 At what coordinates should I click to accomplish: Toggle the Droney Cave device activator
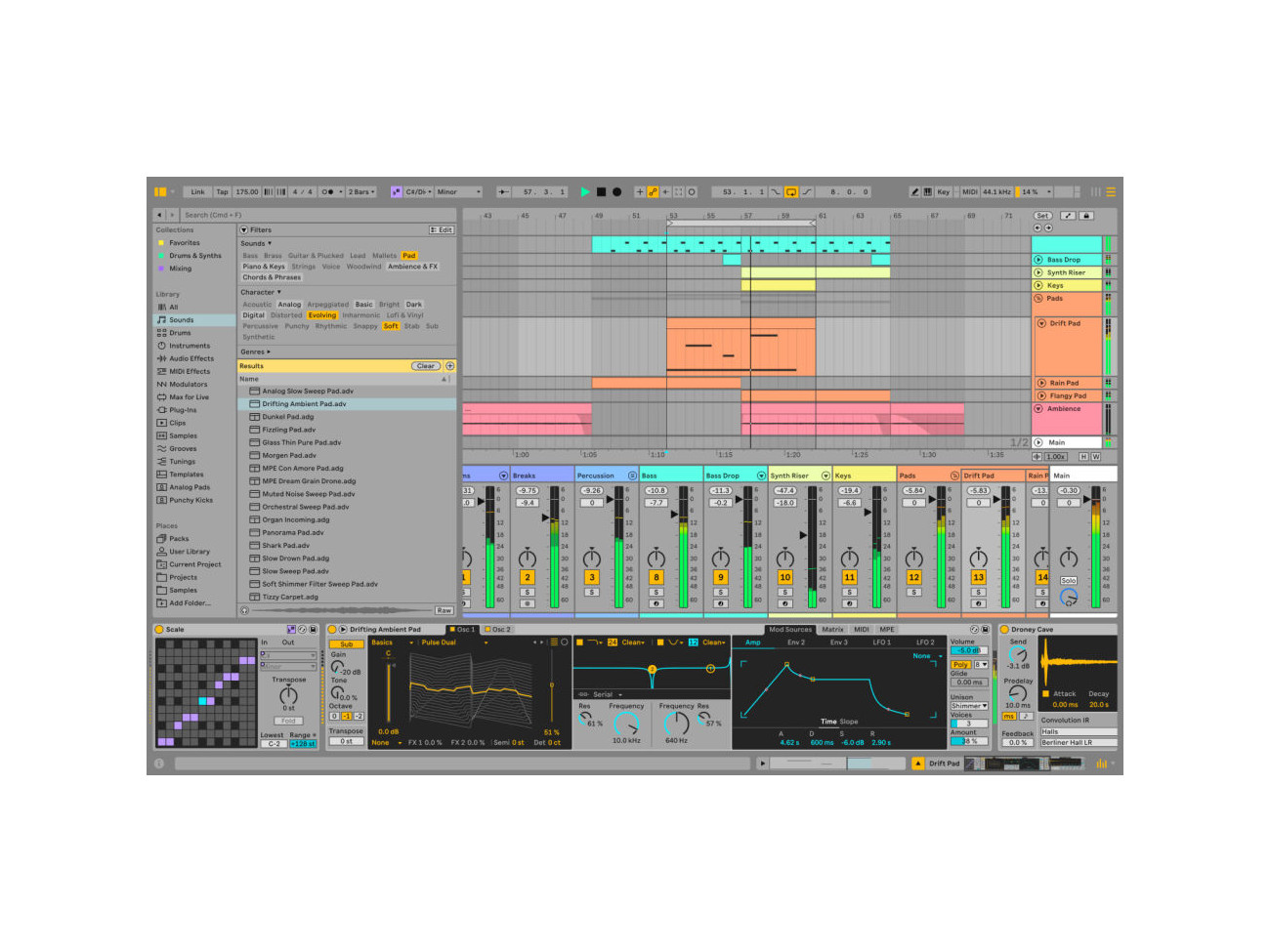coord(1004,630)
